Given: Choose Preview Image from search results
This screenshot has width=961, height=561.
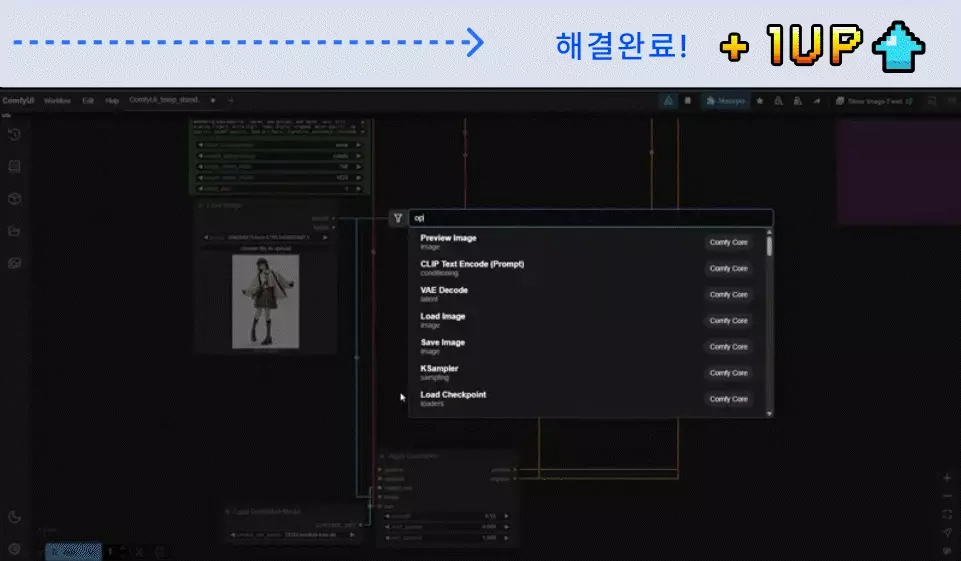Looking at the screenshot, I should [588, 242].
